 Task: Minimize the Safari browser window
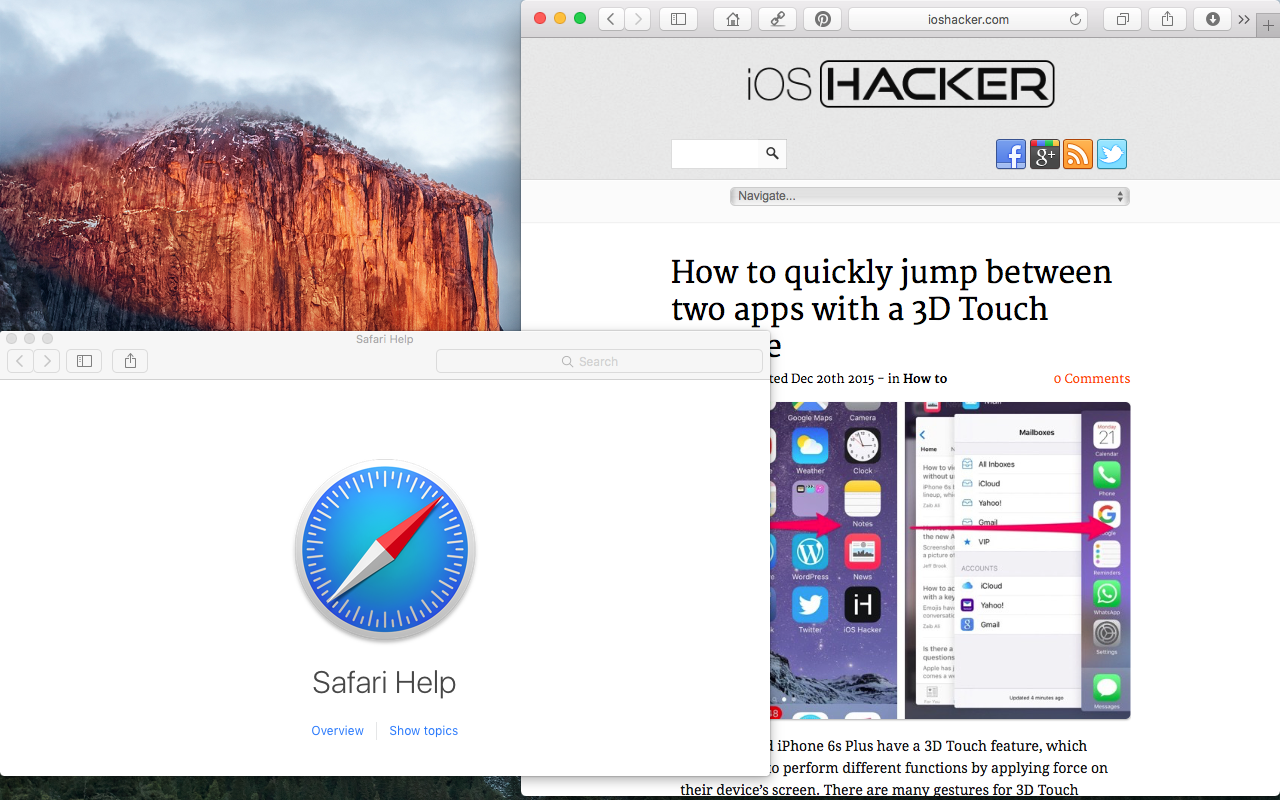point(560,18)
